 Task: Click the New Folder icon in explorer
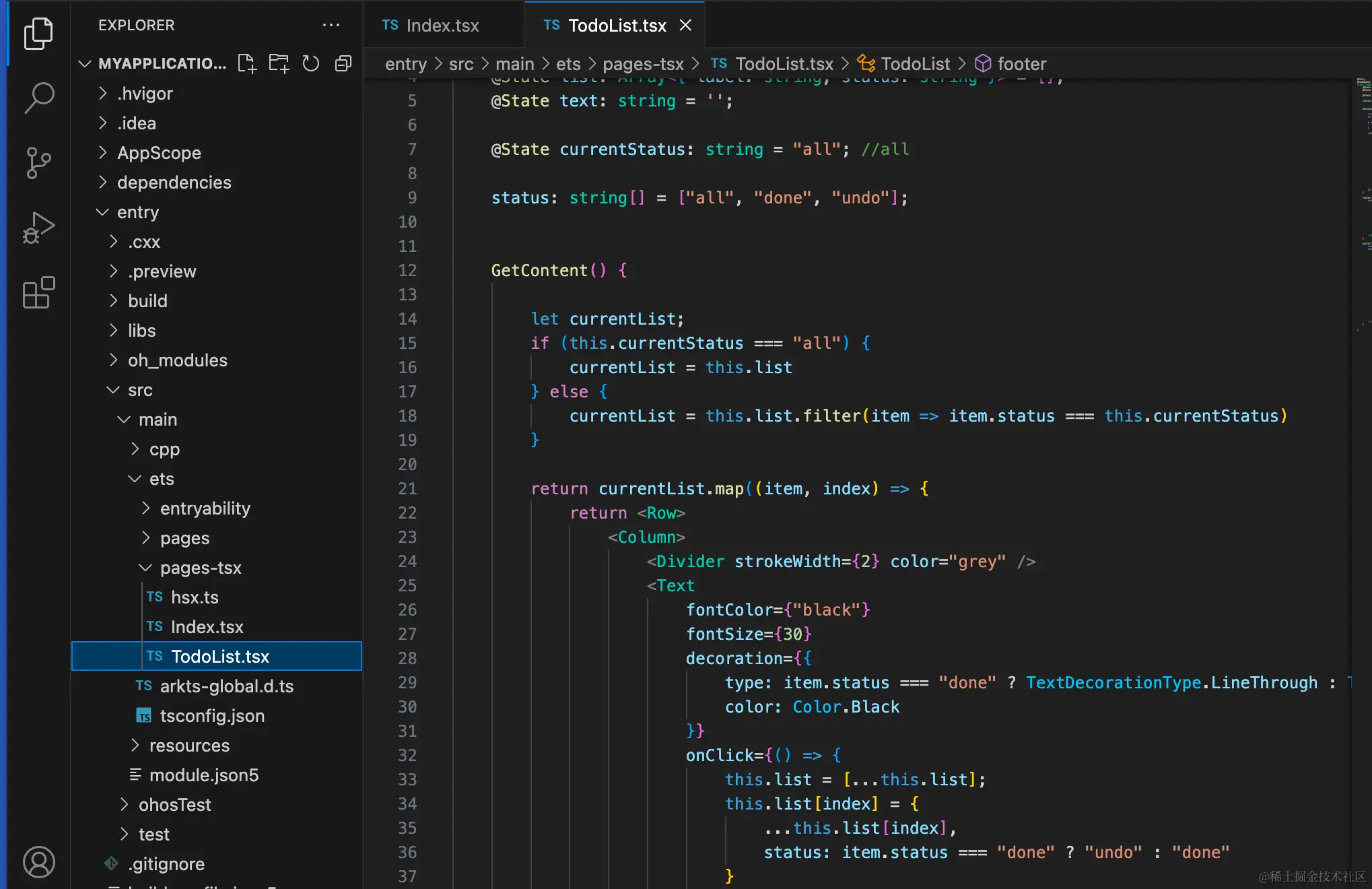coord(279,63)
